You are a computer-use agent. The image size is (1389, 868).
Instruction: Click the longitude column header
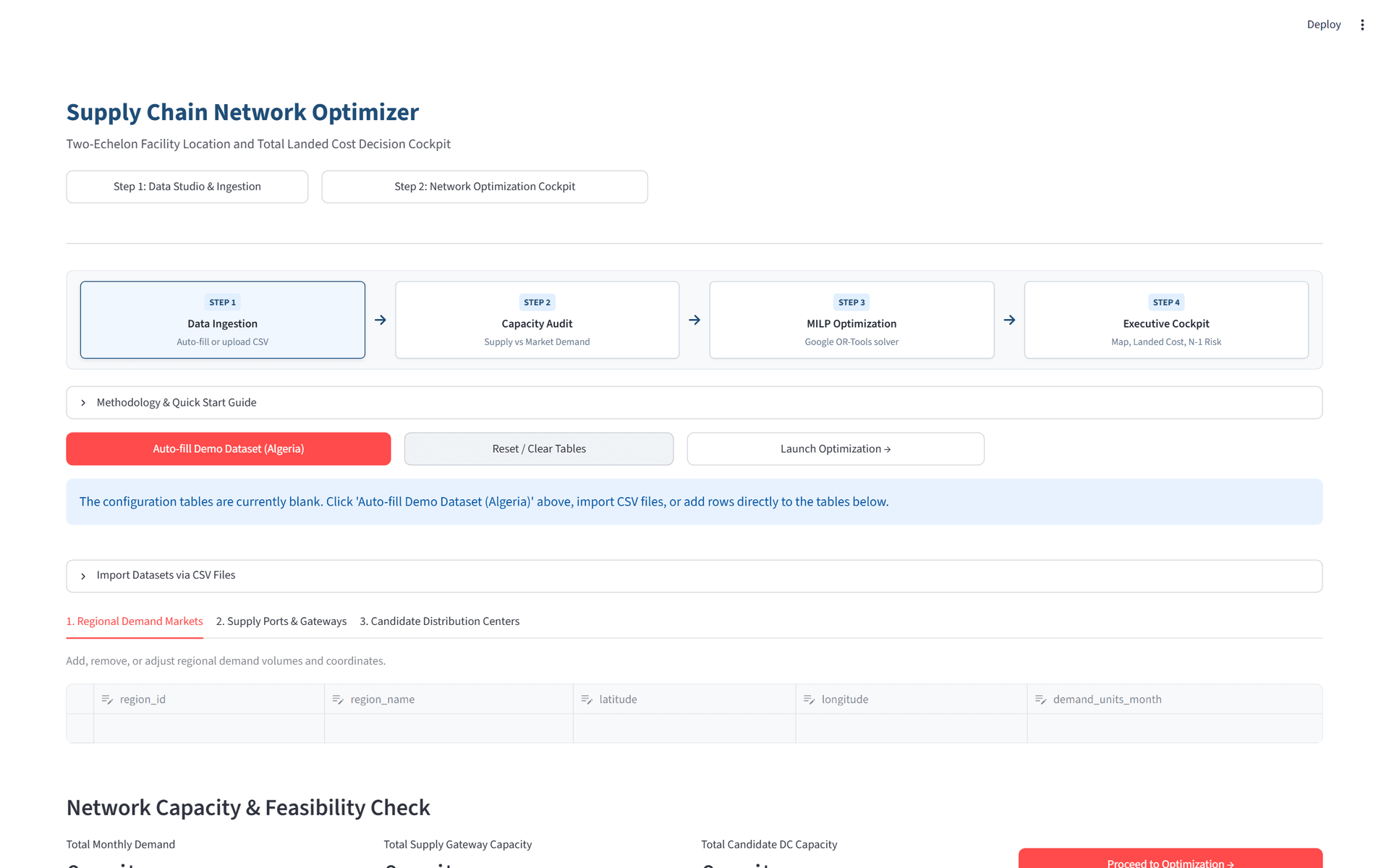coord(912,699)
